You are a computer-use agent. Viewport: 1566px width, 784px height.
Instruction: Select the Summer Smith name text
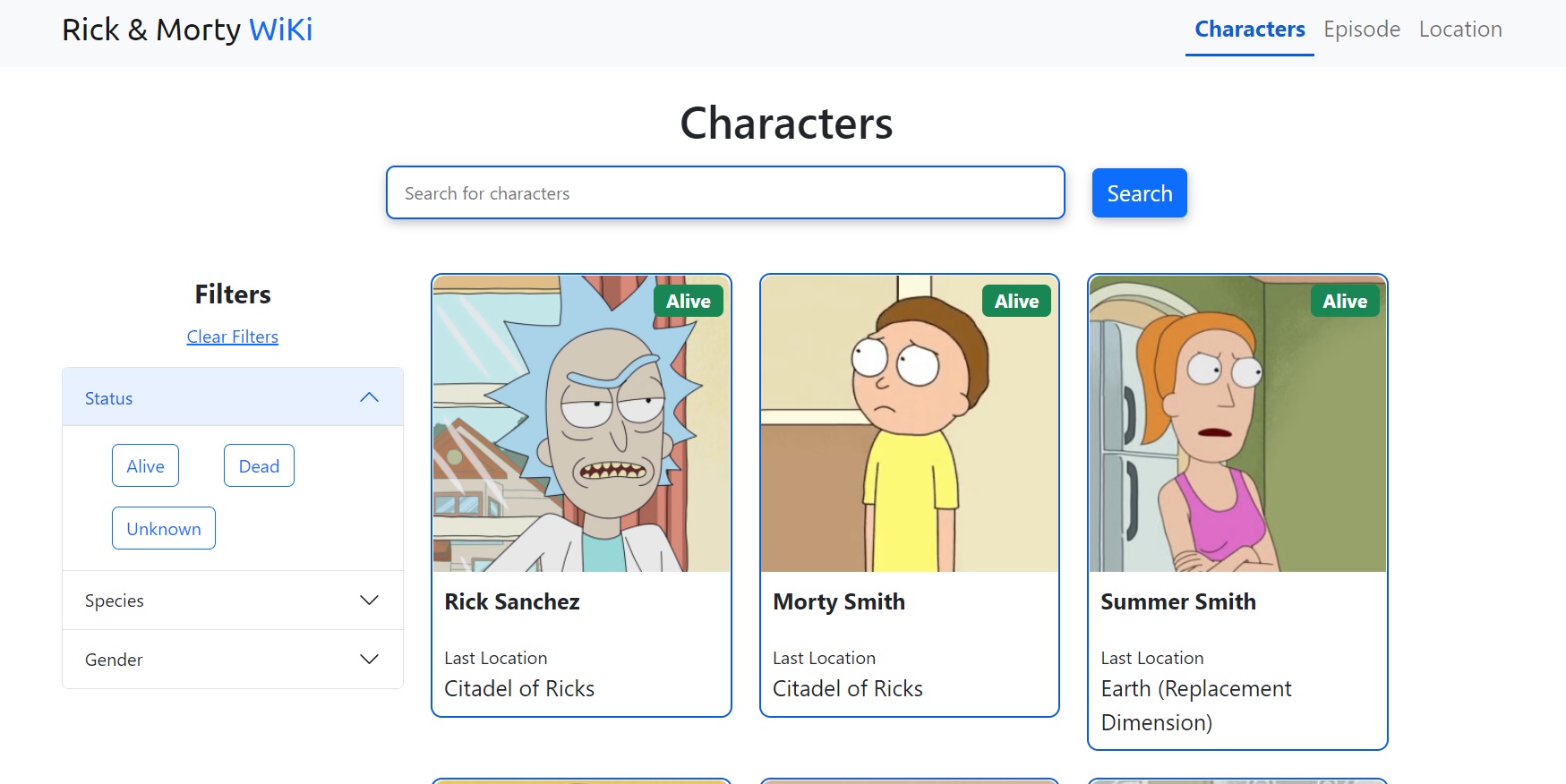pyautogui.click(x=1178, y=601)
